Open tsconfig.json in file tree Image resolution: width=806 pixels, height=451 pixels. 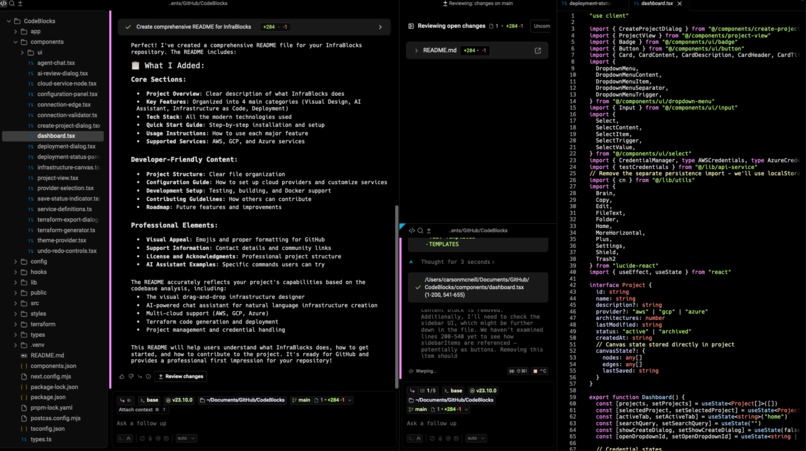(x=47, y=428)
